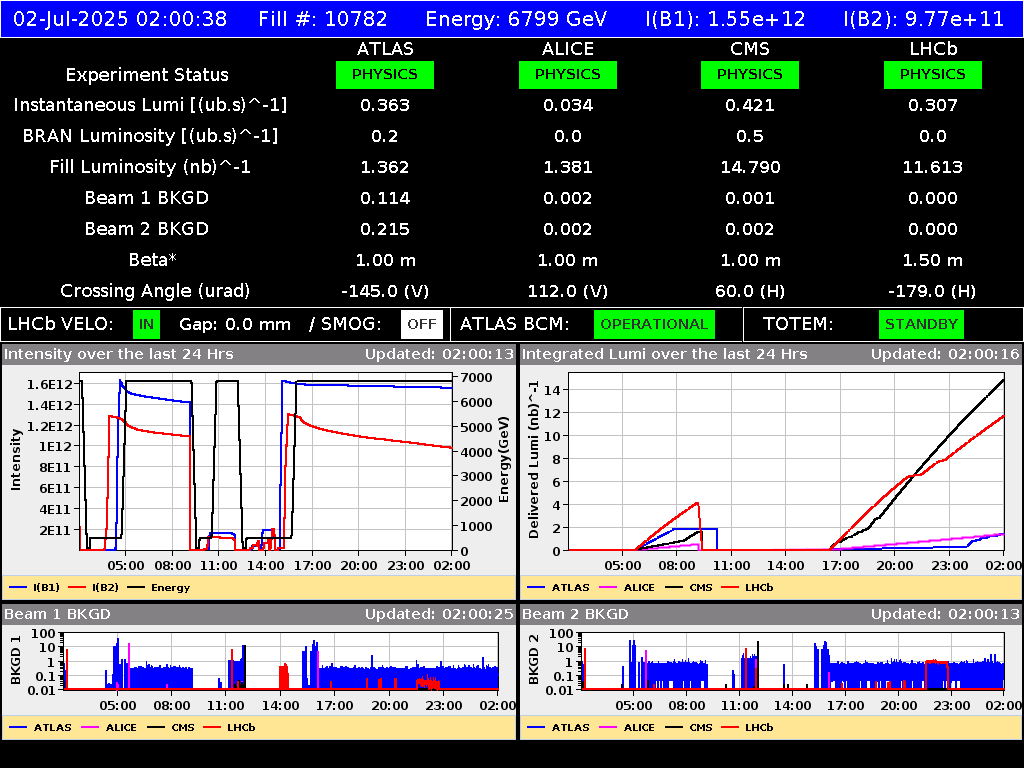Select CMS fill luminosity value 14.790

pyautogui.click(x=750, y=167)
